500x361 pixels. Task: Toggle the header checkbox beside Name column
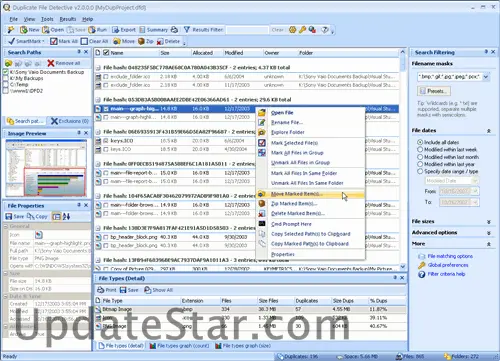click(106, 53)
